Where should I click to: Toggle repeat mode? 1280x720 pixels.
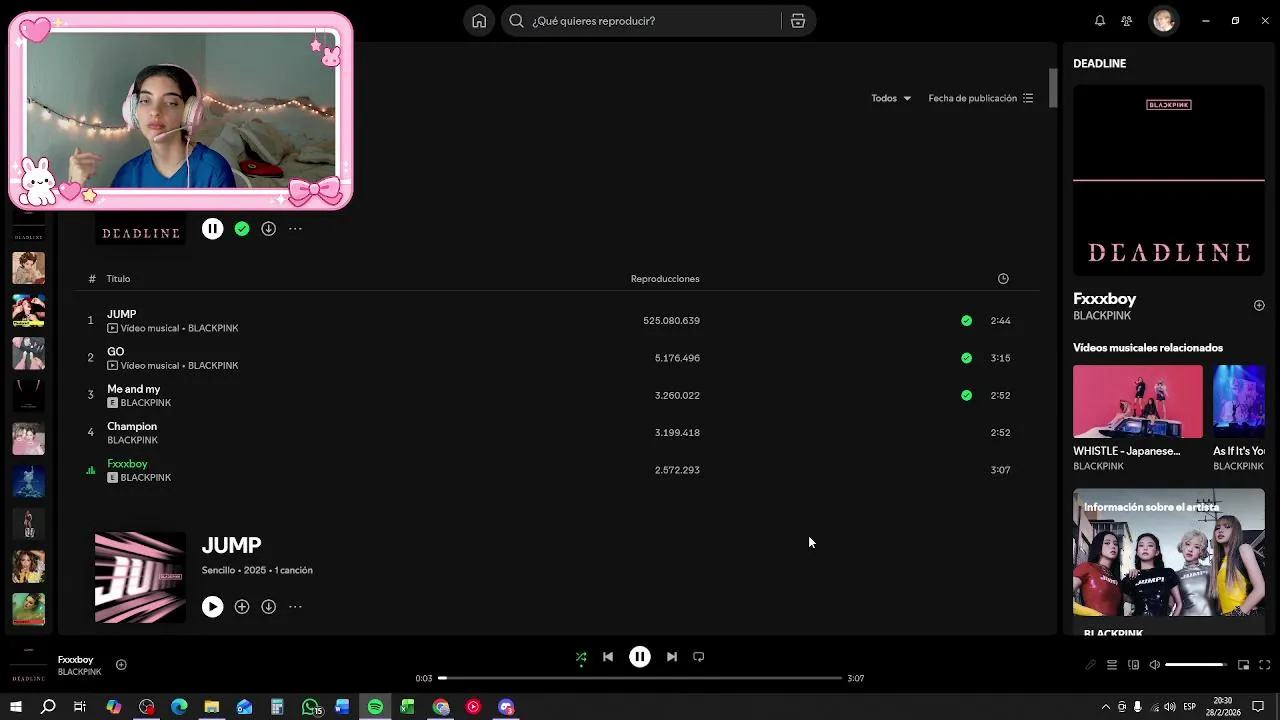[x=699, y=657]
